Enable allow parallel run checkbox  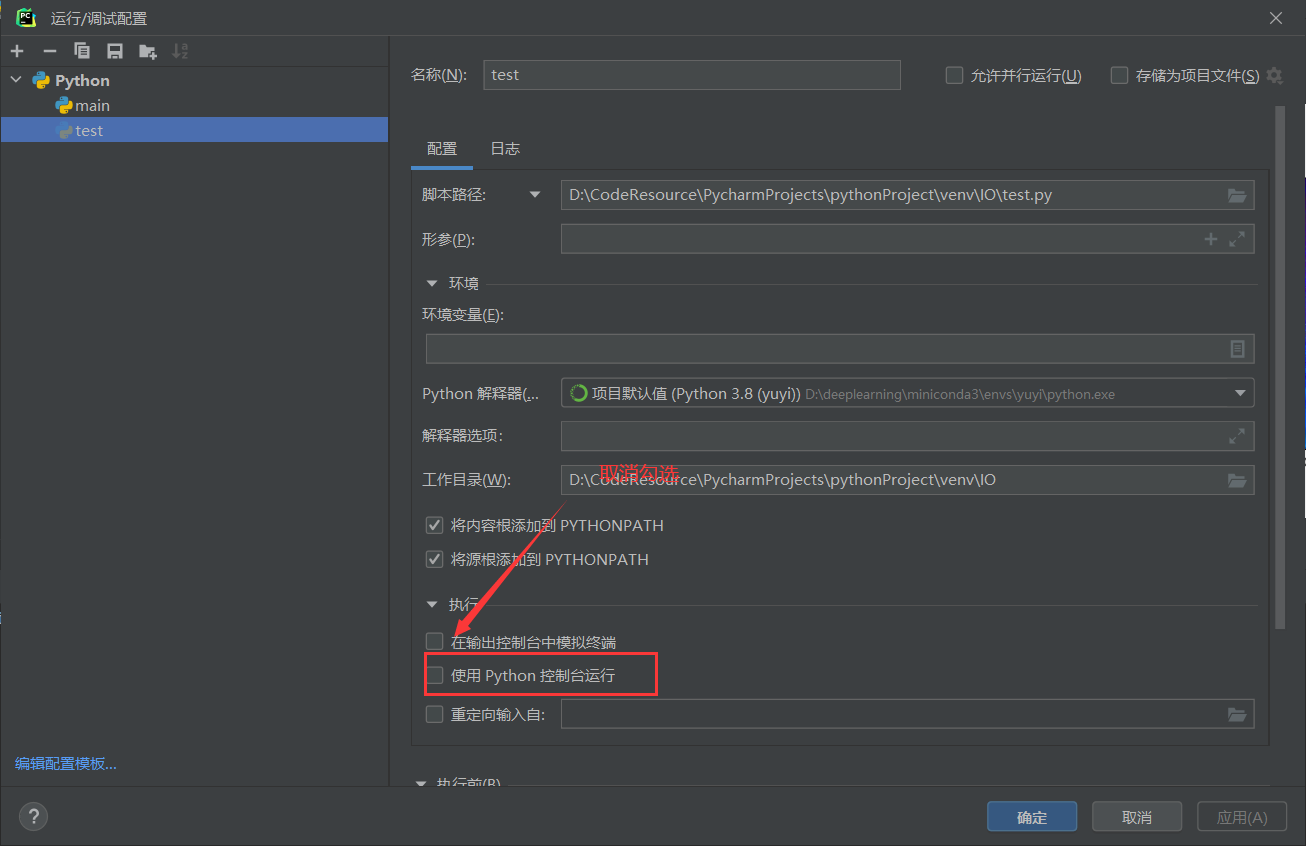[x=954, y=75]
